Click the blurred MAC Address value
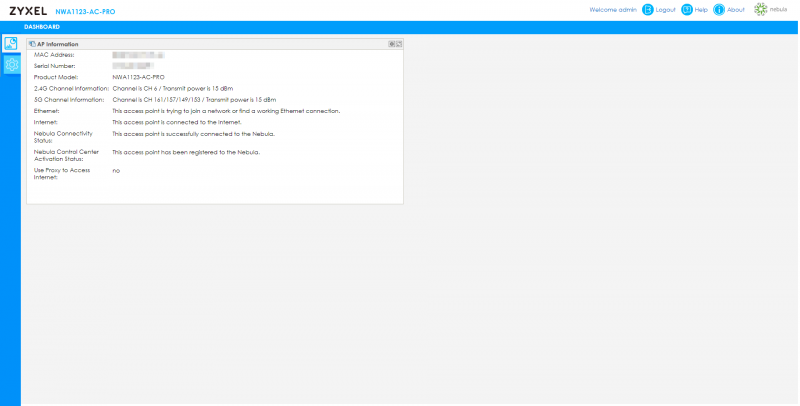This screenshot has height=406, width=800. [x=138, y=55]
